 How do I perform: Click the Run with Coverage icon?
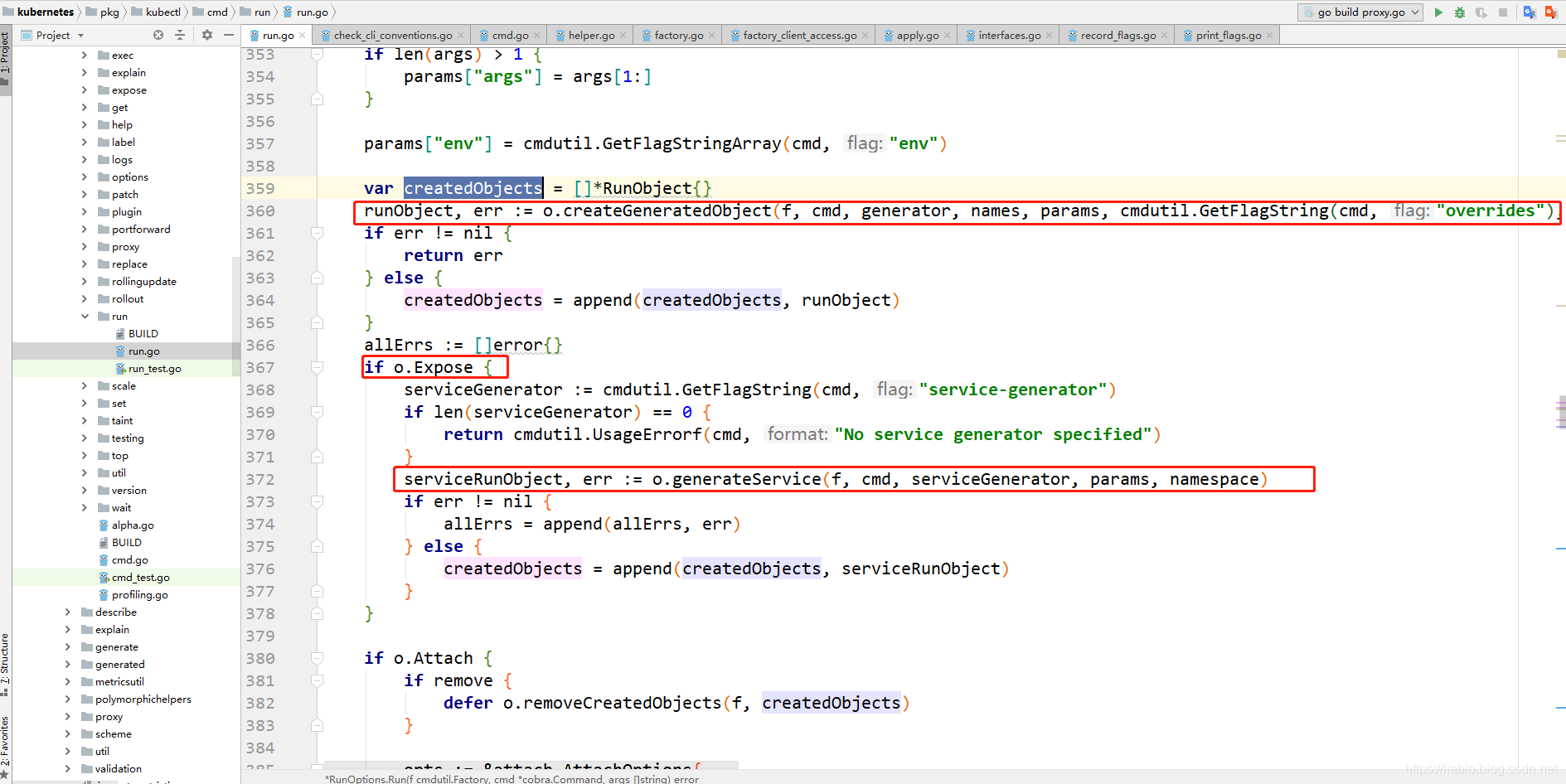click(x=1481, y=12)
